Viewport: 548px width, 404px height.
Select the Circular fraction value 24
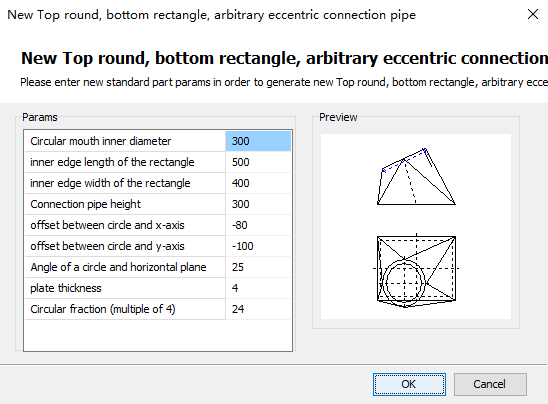tap(258, 309)
